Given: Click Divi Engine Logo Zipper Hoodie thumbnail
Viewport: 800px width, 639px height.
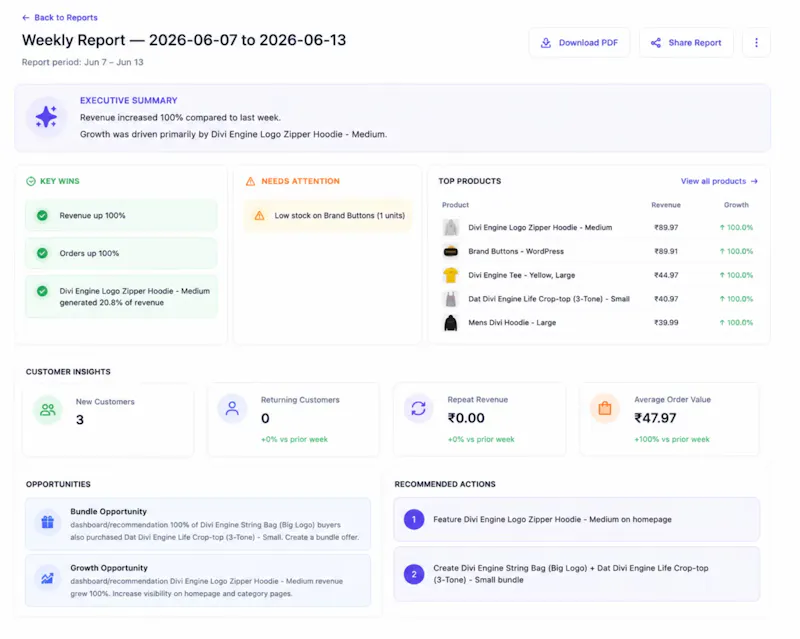Looking at the screenshot, I should click(x=451, y=228).
